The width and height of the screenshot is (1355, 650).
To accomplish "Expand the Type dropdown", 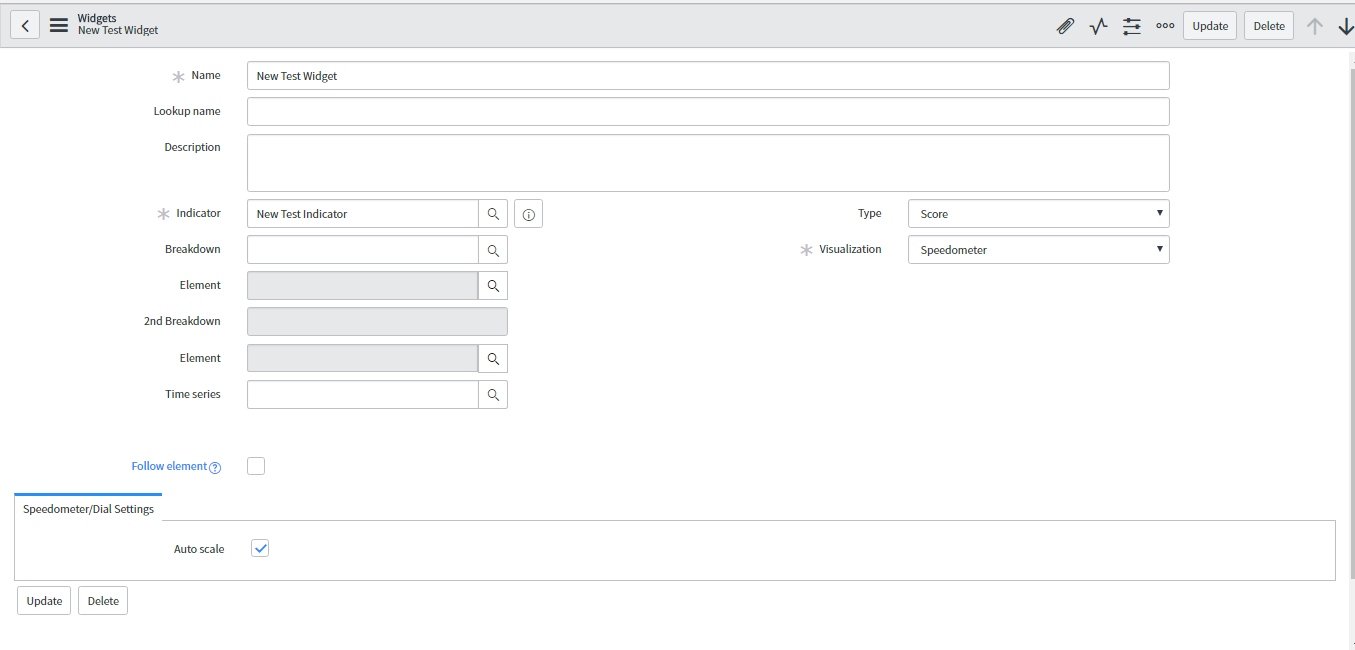I will [1038, 214].
